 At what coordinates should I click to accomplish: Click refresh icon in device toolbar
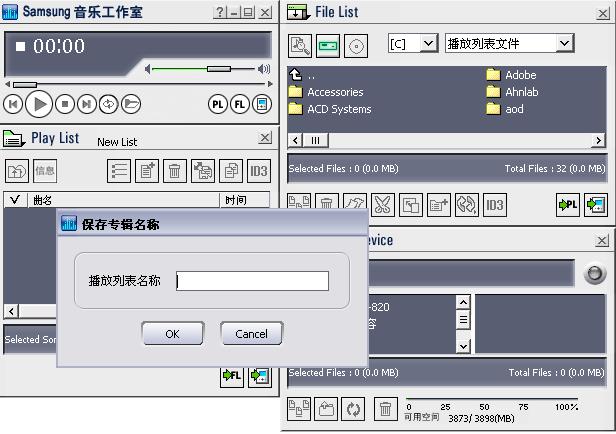click(353, 409)
